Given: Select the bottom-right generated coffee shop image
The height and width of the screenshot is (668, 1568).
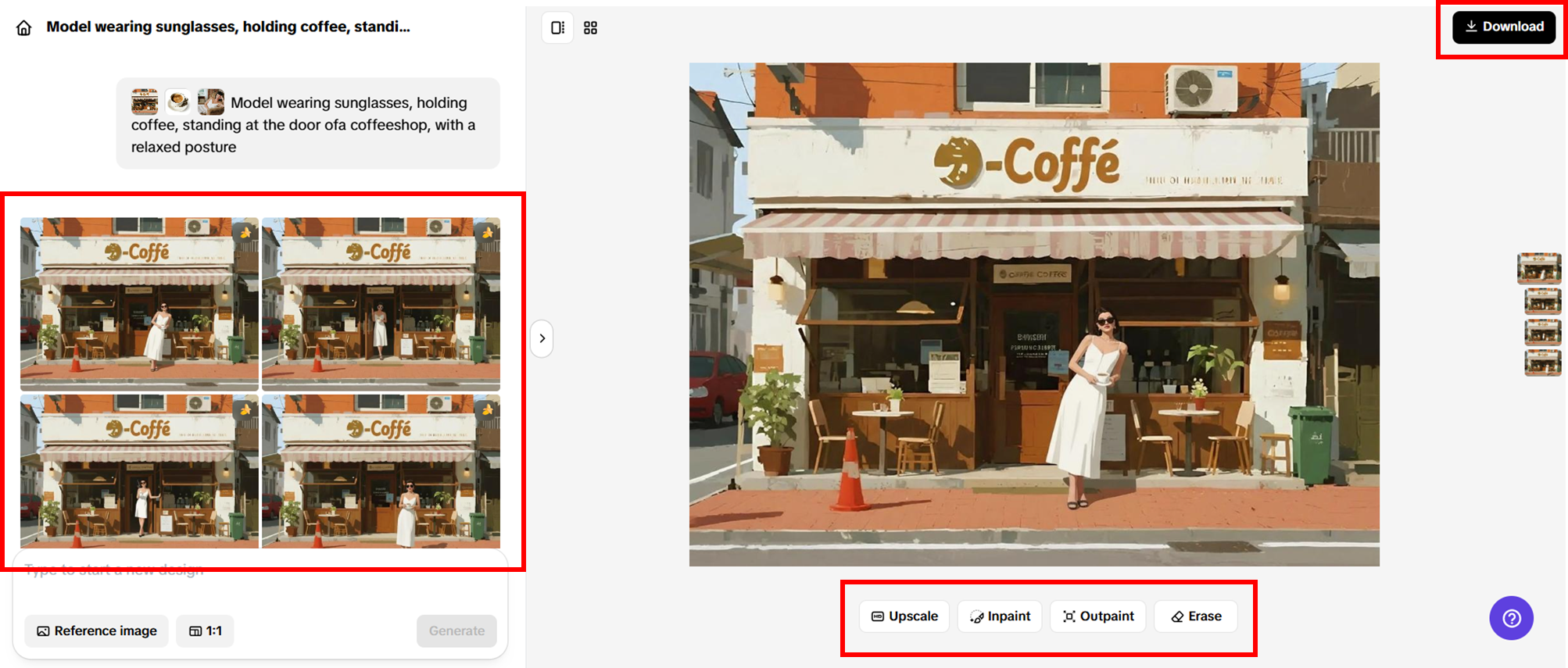Looking at the screenshot, I should click(x=381, y=471).
